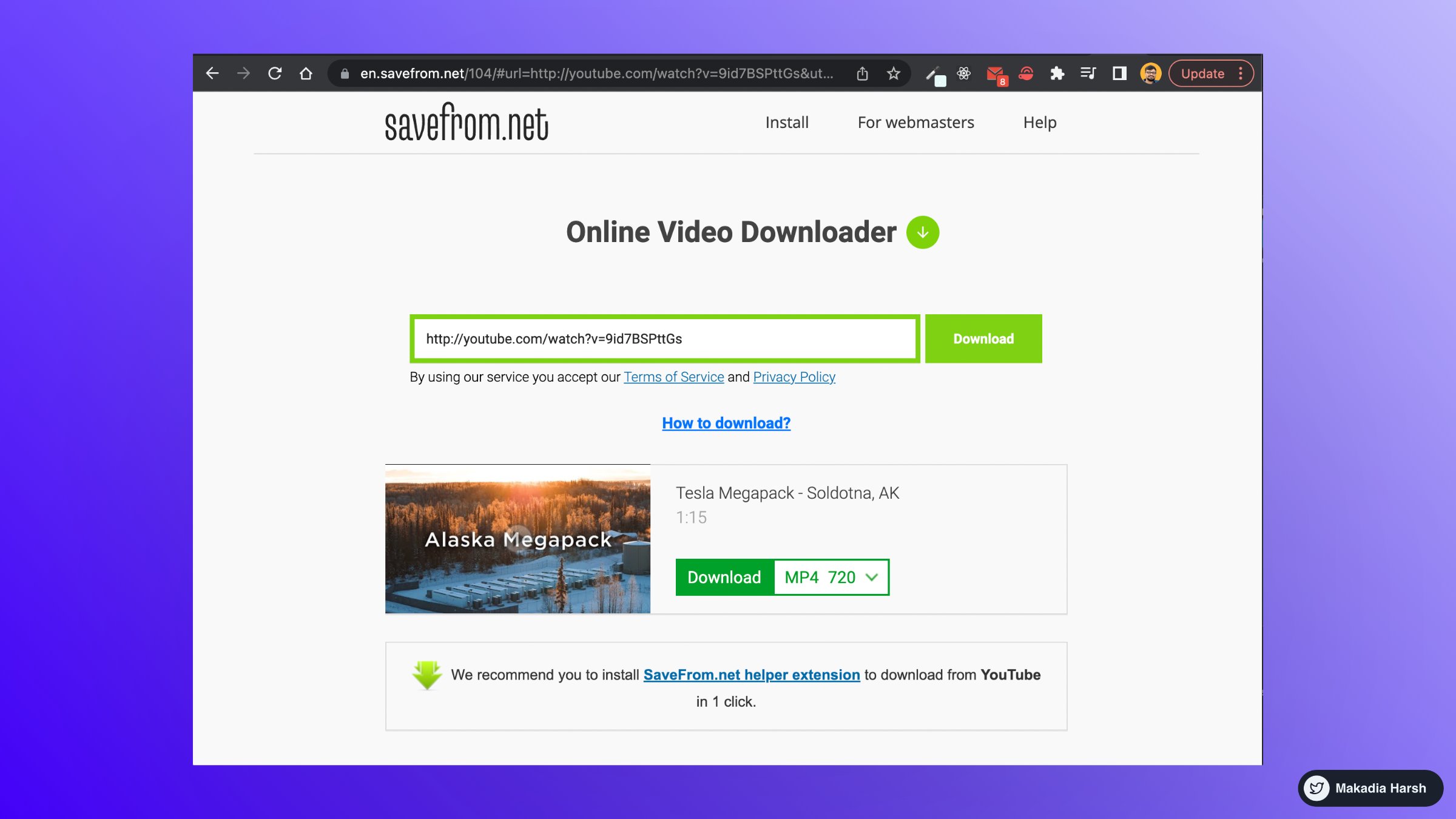Viewport: 1456px width, 819px height.
Task: Open Chrome's three-dot menu
Action: pyautogui.click(x=1241, y=73)
